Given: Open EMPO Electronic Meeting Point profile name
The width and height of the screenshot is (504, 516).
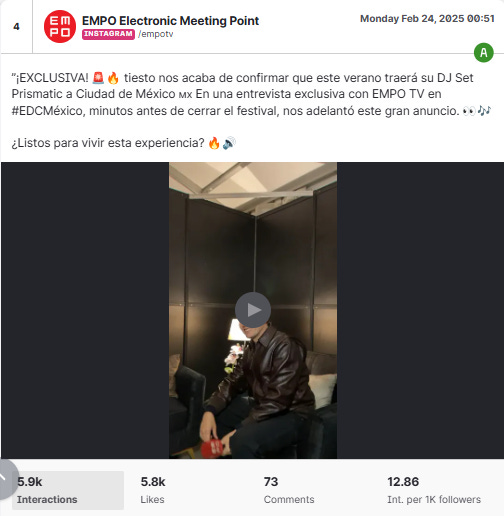Looking at the screenshot, I should [x=170, y=21].
